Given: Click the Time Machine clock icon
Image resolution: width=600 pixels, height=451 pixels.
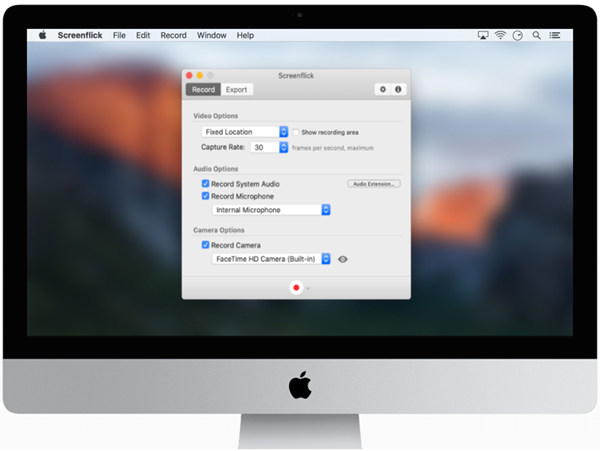Looking at the screenshot, I should point(518,36).
